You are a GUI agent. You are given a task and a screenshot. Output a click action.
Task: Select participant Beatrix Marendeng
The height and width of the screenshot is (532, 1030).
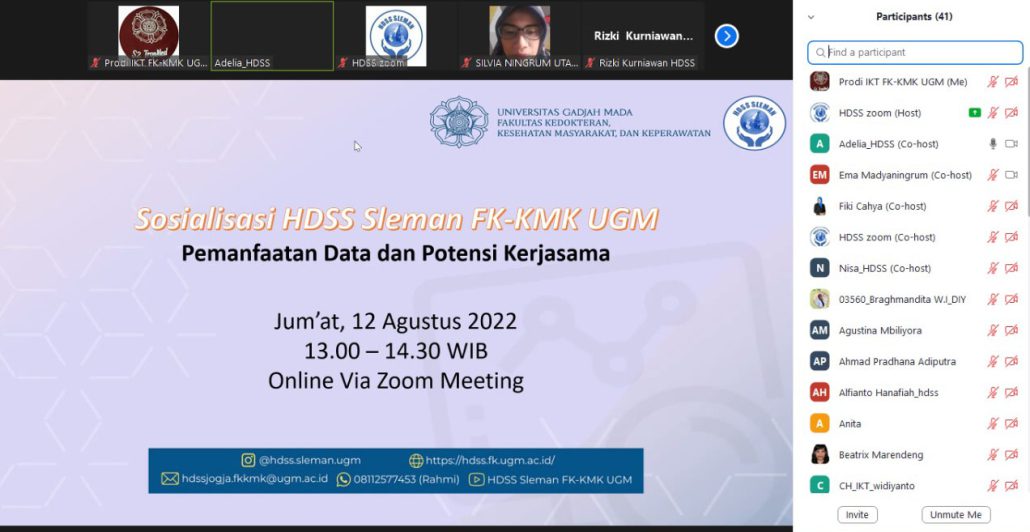(914, 454)
